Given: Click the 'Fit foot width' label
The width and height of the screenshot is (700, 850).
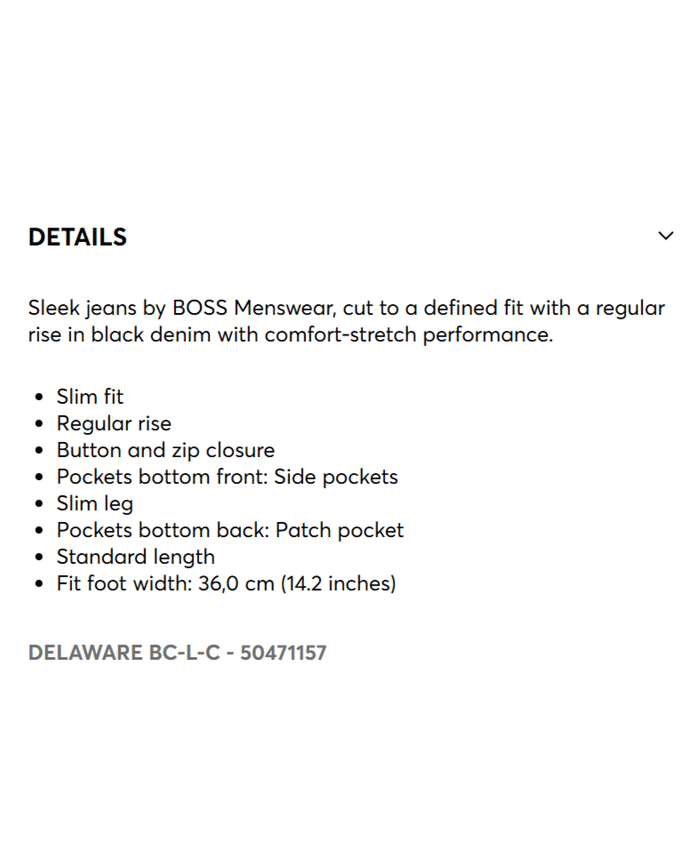Looking at the screenshot, I should (122, 583).
